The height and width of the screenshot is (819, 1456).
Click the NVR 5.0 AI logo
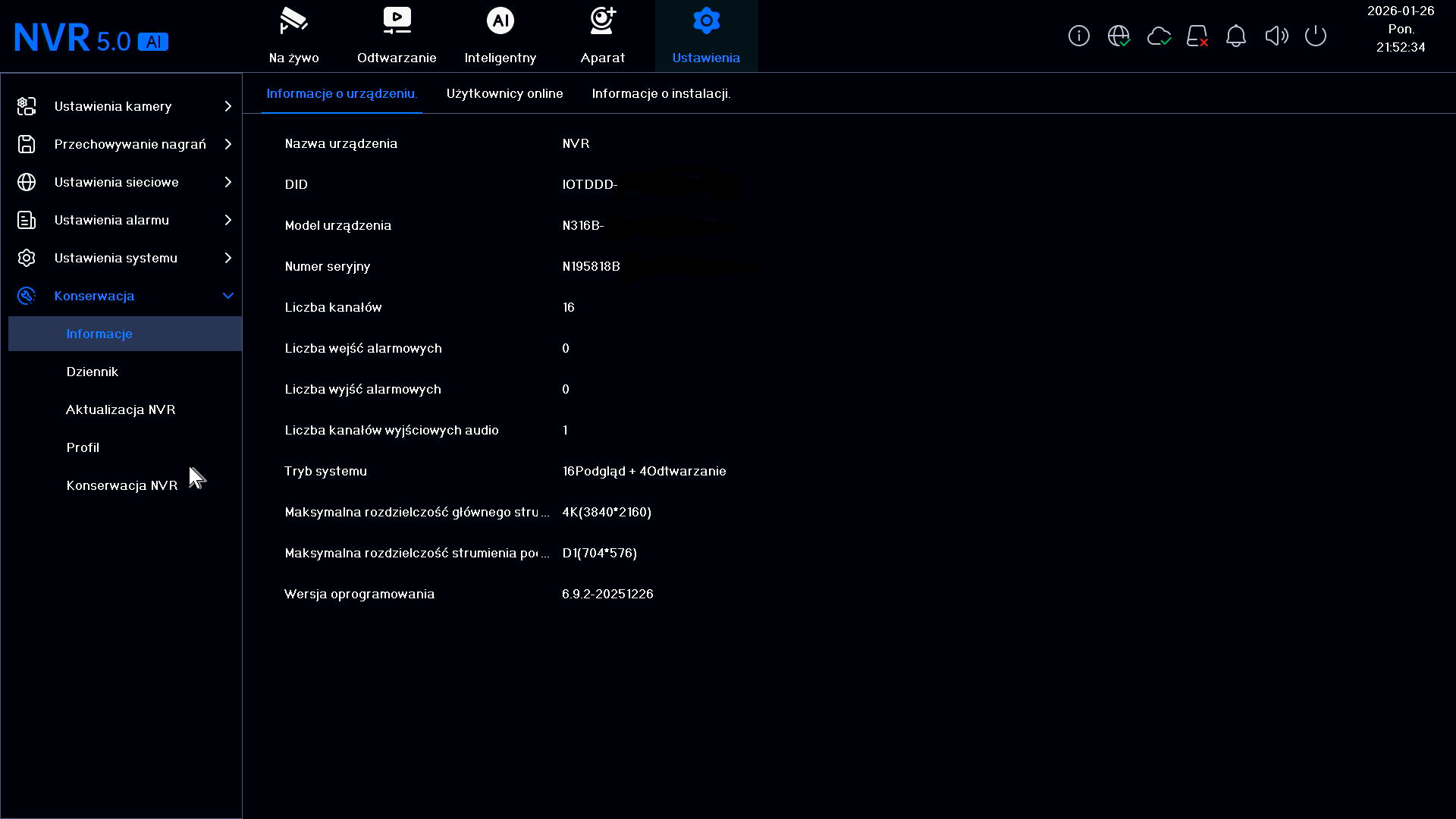(x=91, y=38)
